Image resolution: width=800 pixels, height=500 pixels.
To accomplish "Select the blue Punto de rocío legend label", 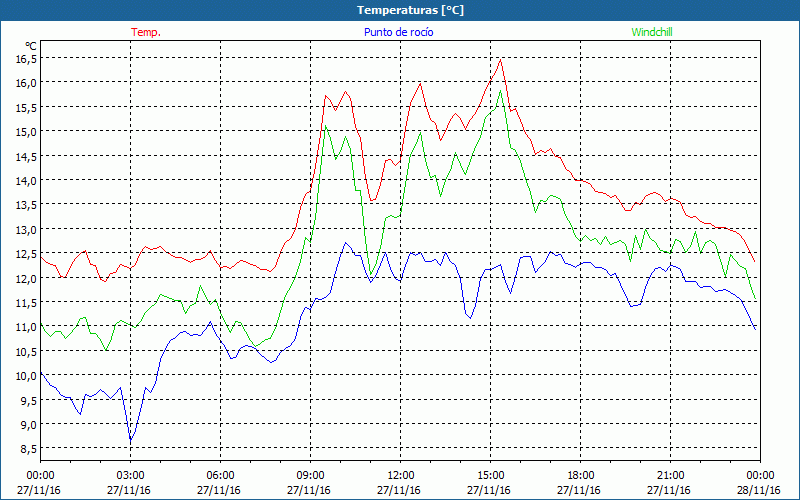I will coord(398,32).
